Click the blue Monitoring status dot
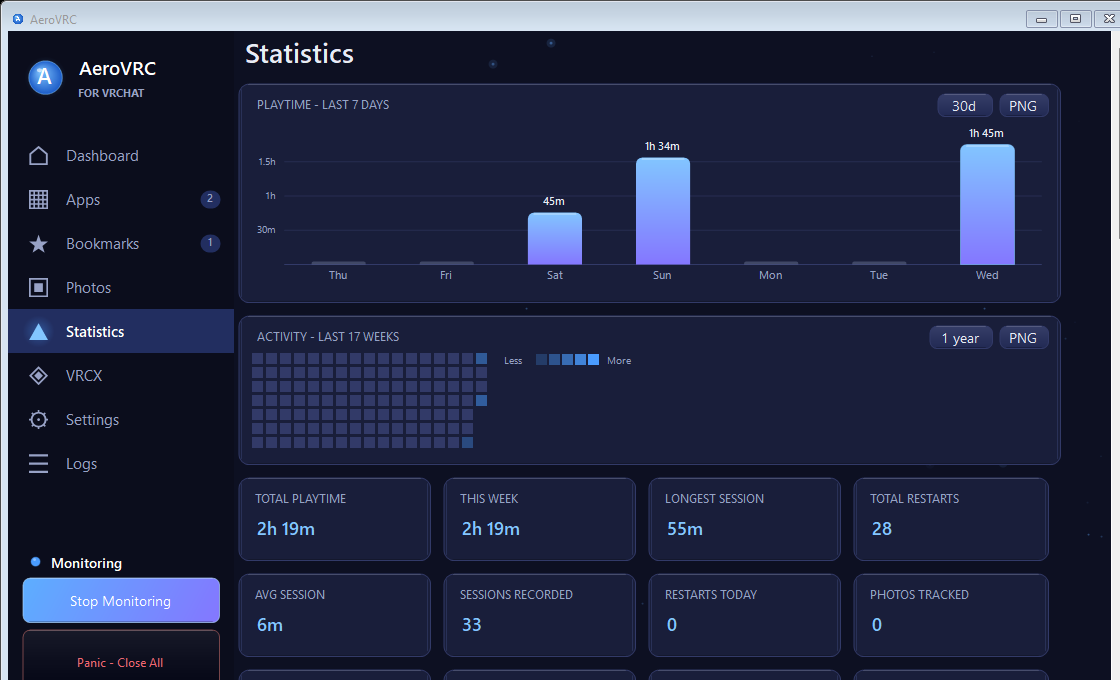1120x680 pixels. (x=35, y=562)
